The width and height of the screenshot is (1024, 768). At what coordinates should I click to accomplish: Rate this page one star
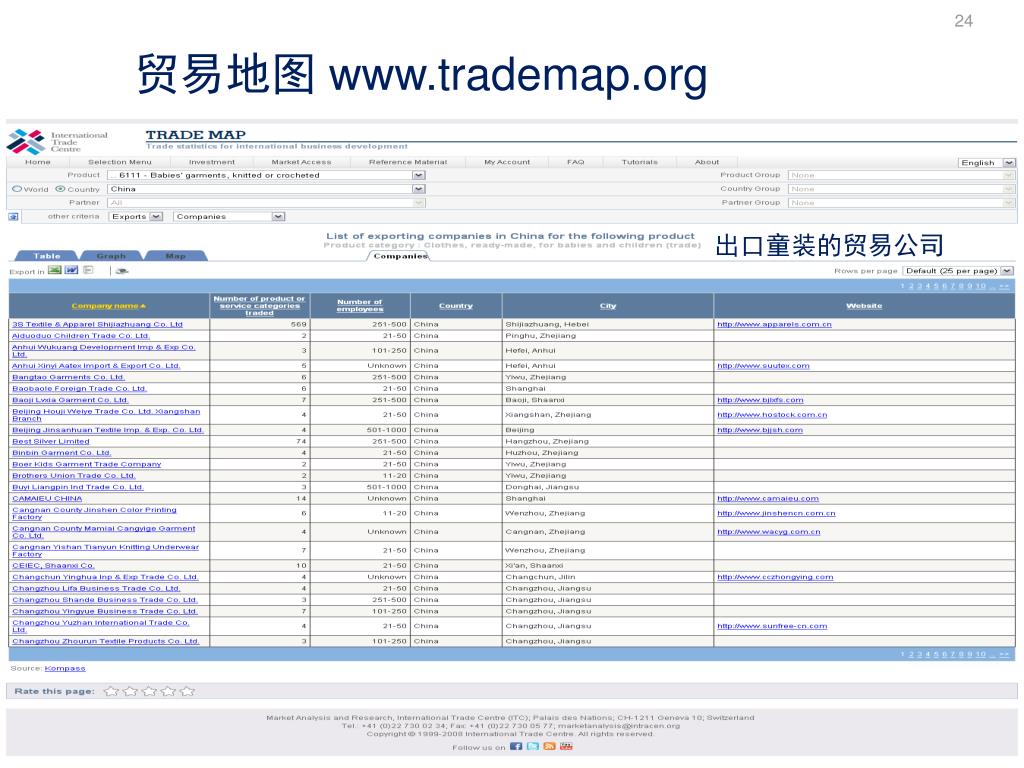tap(111, 691)
